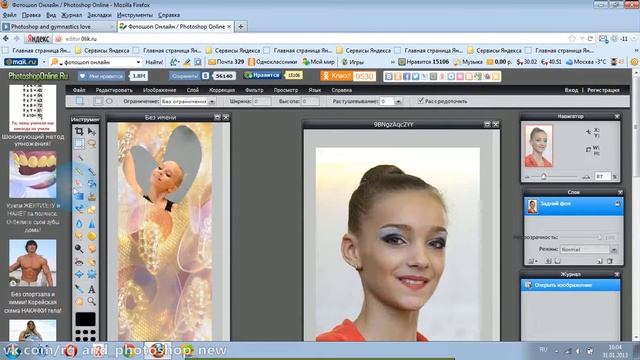Viewport: 640px width, 360px height.
Task: Select the Blur droplet tool
Action: tap(79, 223)
